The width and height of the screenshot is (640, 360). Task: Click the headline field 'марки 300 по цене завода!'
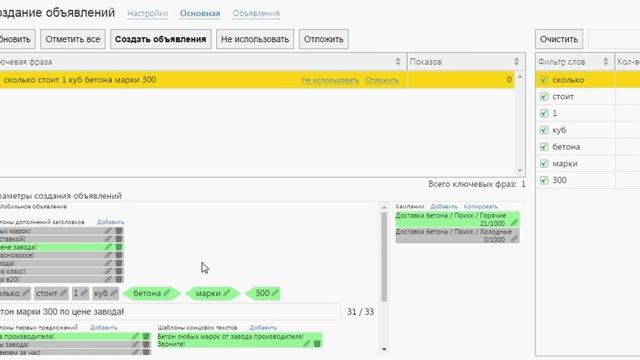(x=170, y=312)
